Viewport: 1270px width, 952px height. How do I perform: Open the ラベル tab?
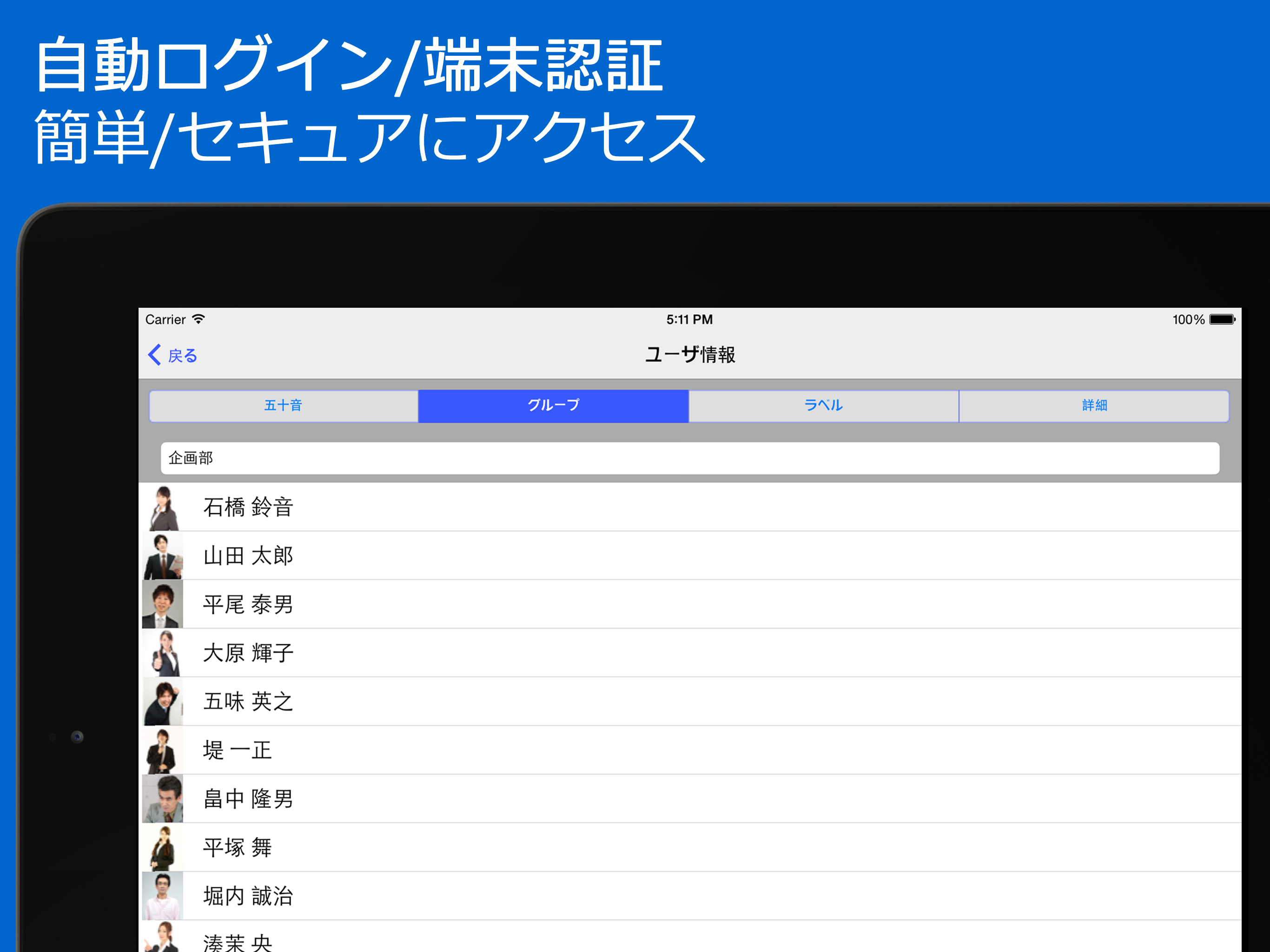click(x=824, y=405)
